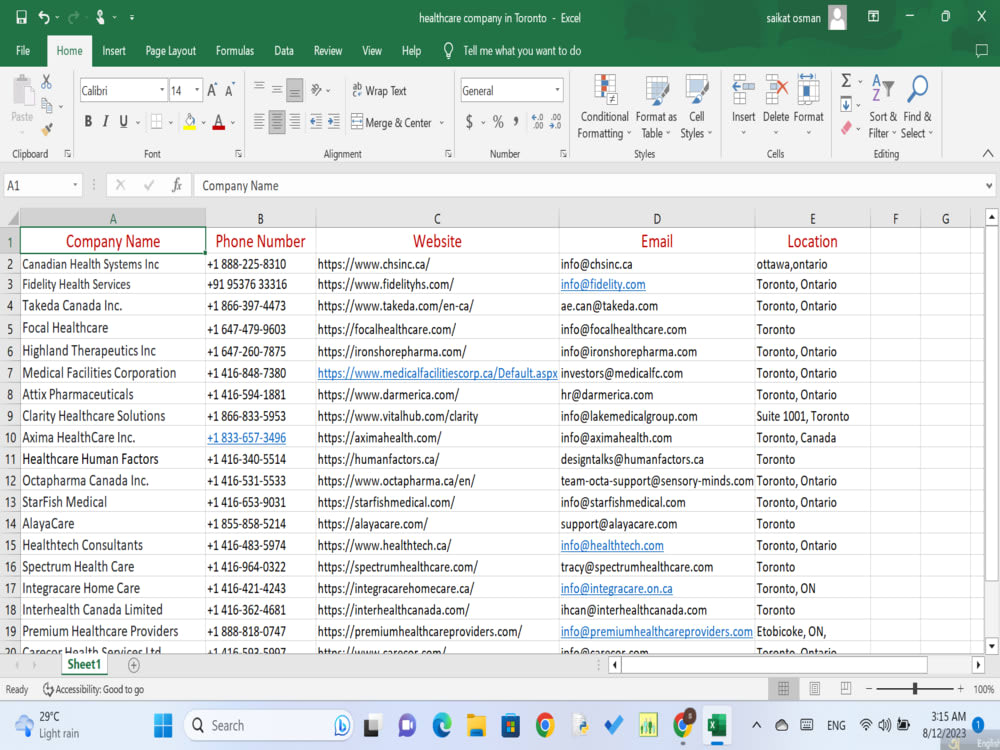Expand the Name Box dropdown arrow

pos(75,186)
